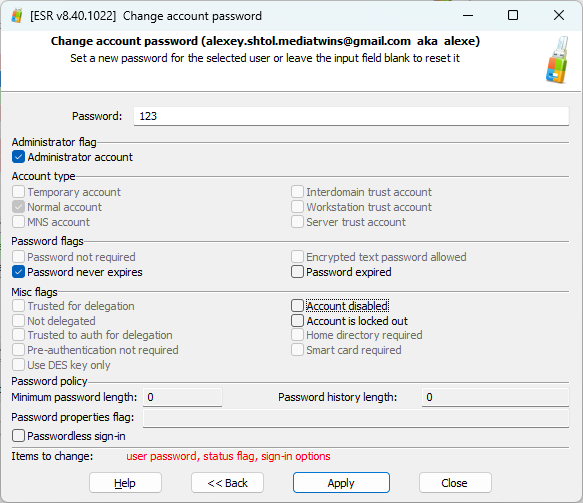Screen dimensions: 583x503
Task: Close the window using title bar X
Action: [x=559, y=15]
